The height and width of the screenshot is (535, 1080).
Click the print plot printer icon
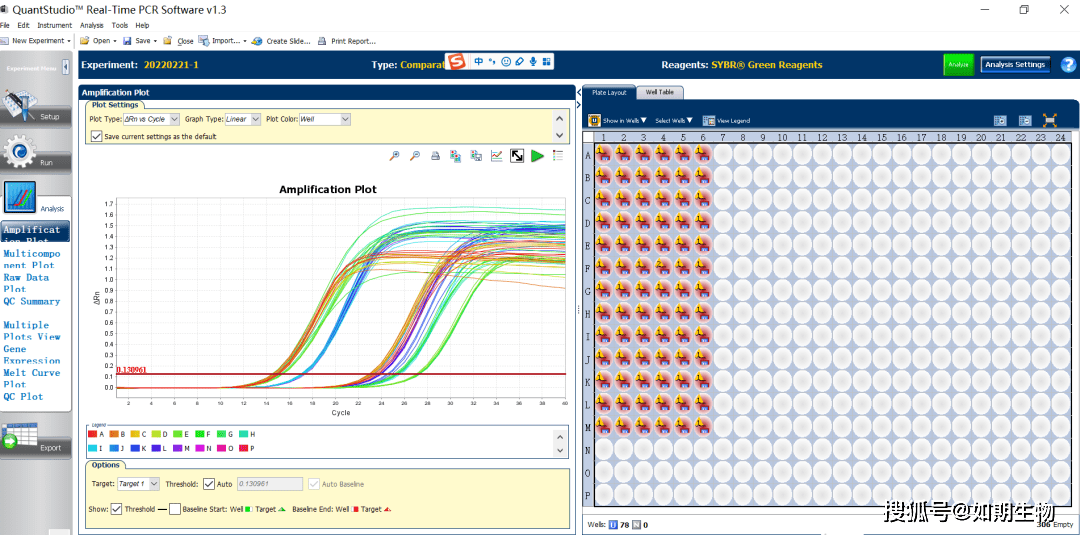[x=435, y=156]
